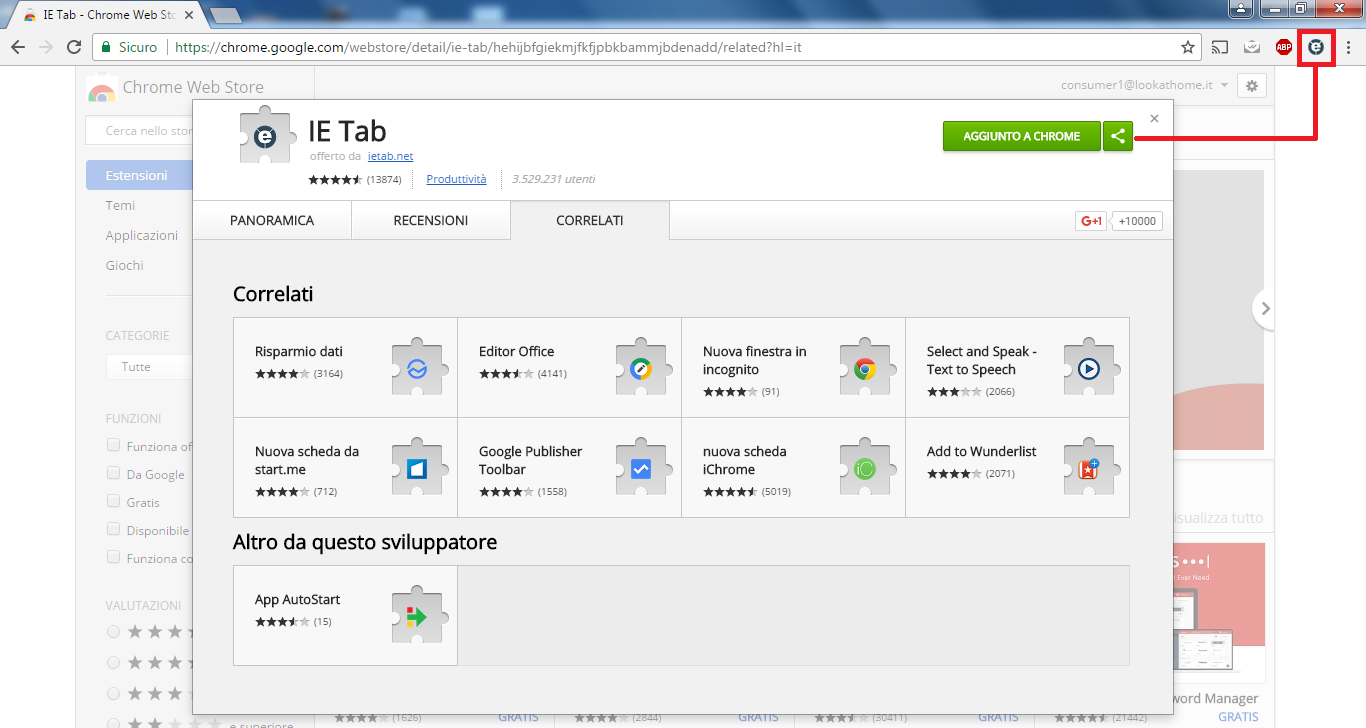
Task: Select the Correlati tab
Action: (590, 220)
